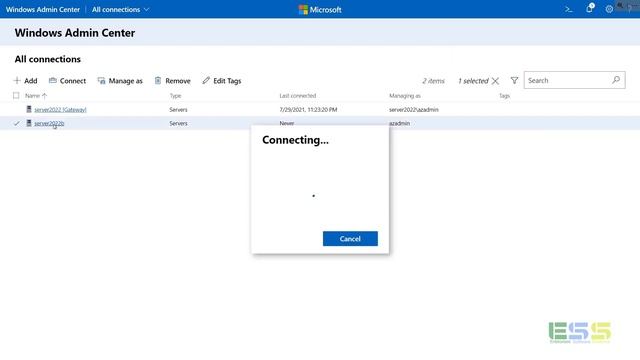Click the search magnifier icon
The image size is (640, 360).
(x=616, y=80)
